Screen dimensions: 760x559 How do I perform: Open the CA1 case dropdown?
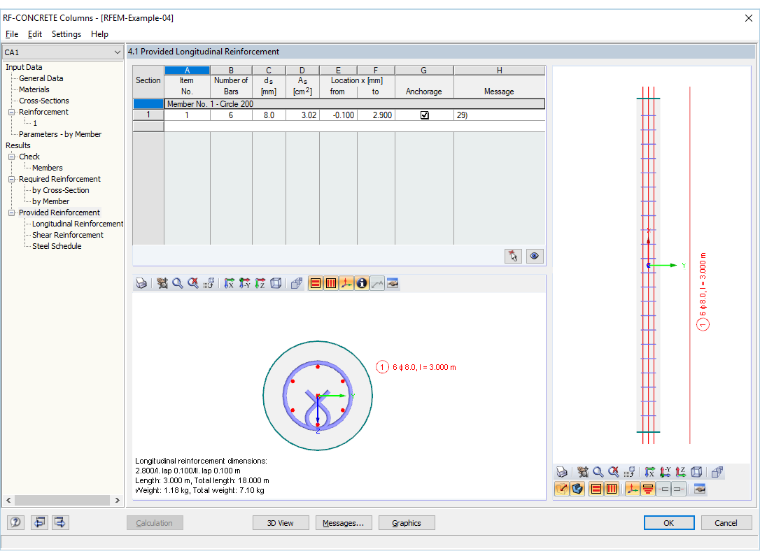click(x=63, y=52)
